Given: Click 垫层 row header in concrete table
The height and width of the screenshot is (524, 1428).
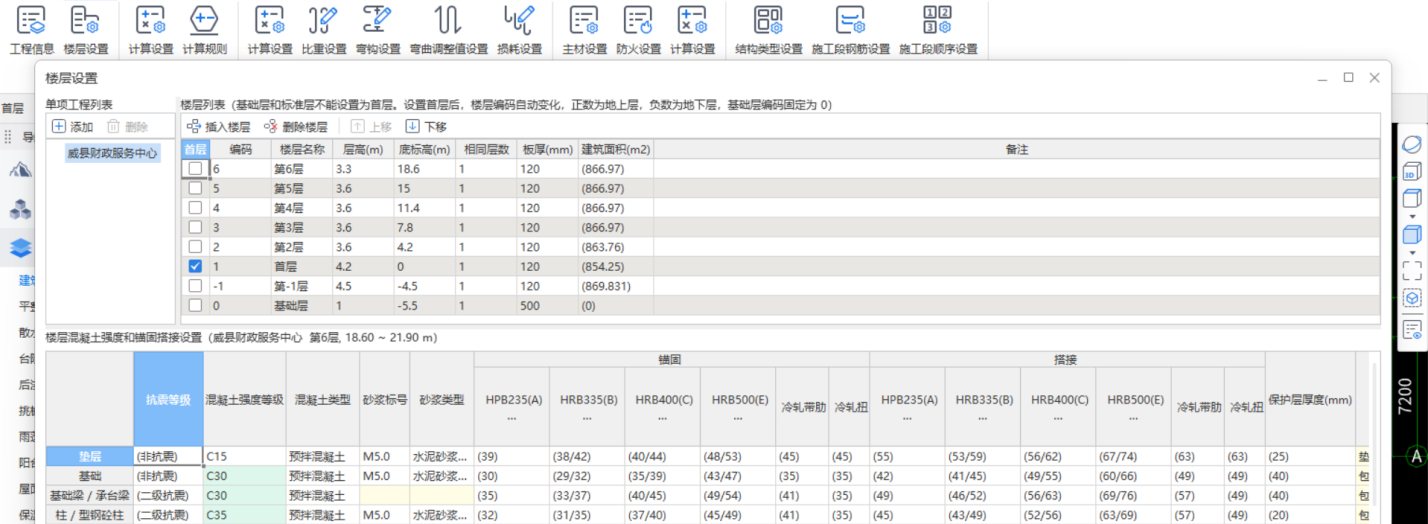Looking at the screenshot, I should pyautogui.click(x=90, y=456).
